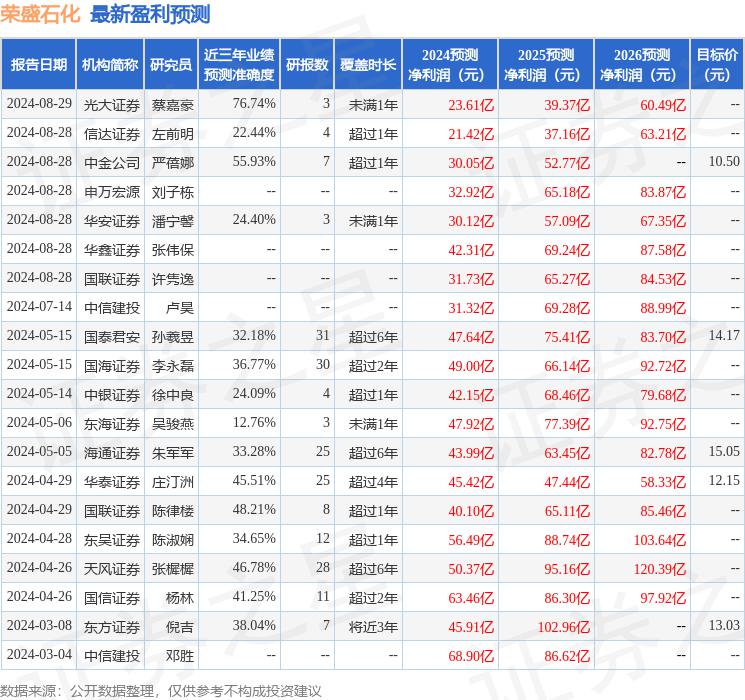
Task: Click the 12.15 target price
Action: click(724, 480)
